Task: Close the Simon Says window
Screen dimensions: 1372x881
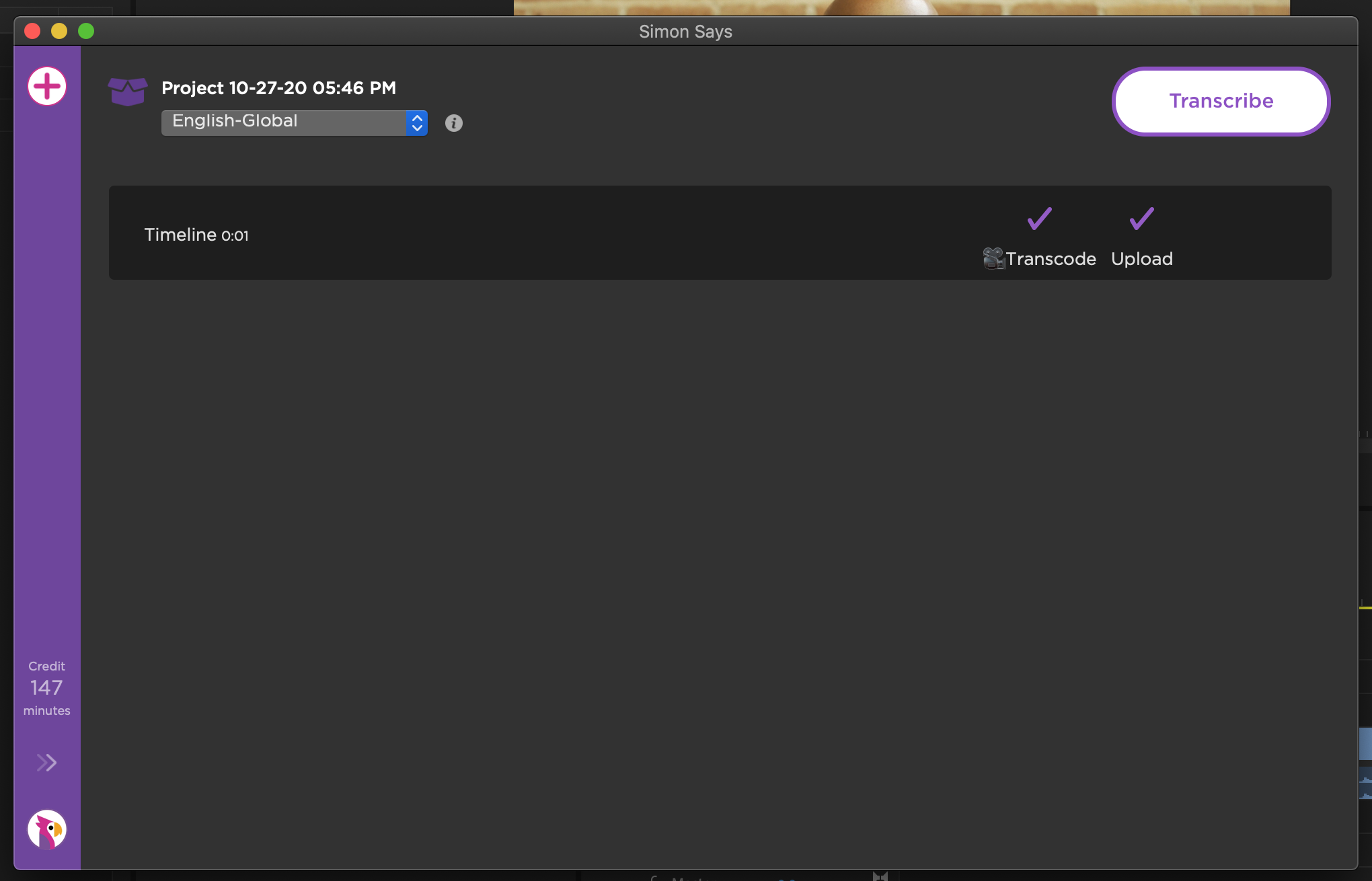Action: pos(32,31)
